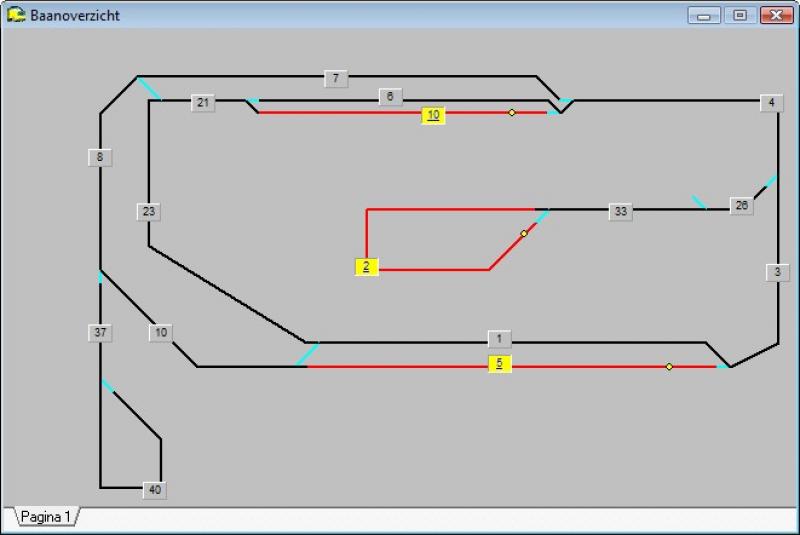Select block label 40
800x535 pixels.
(155, 490)
